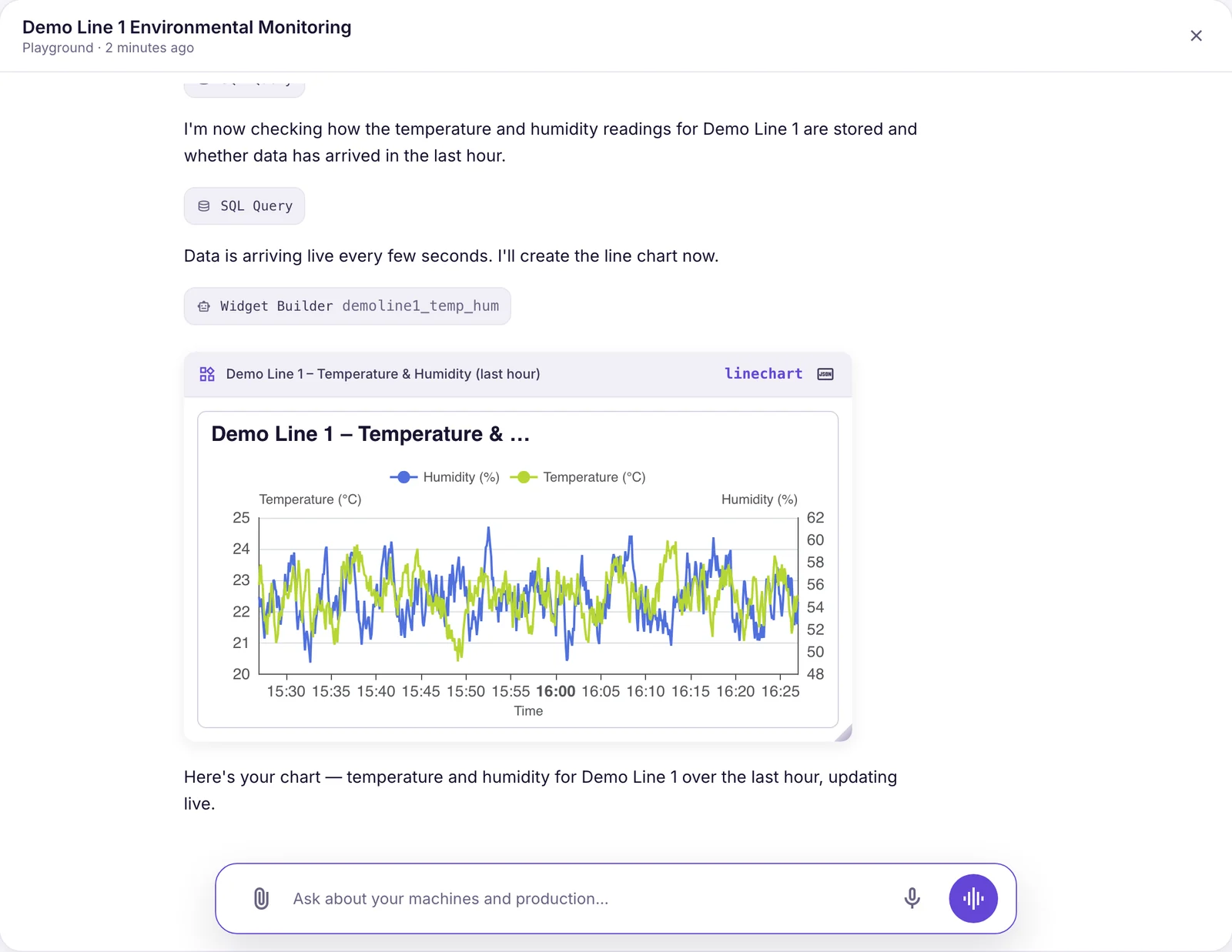Click the '62' tick on the humidity axis

815,518
